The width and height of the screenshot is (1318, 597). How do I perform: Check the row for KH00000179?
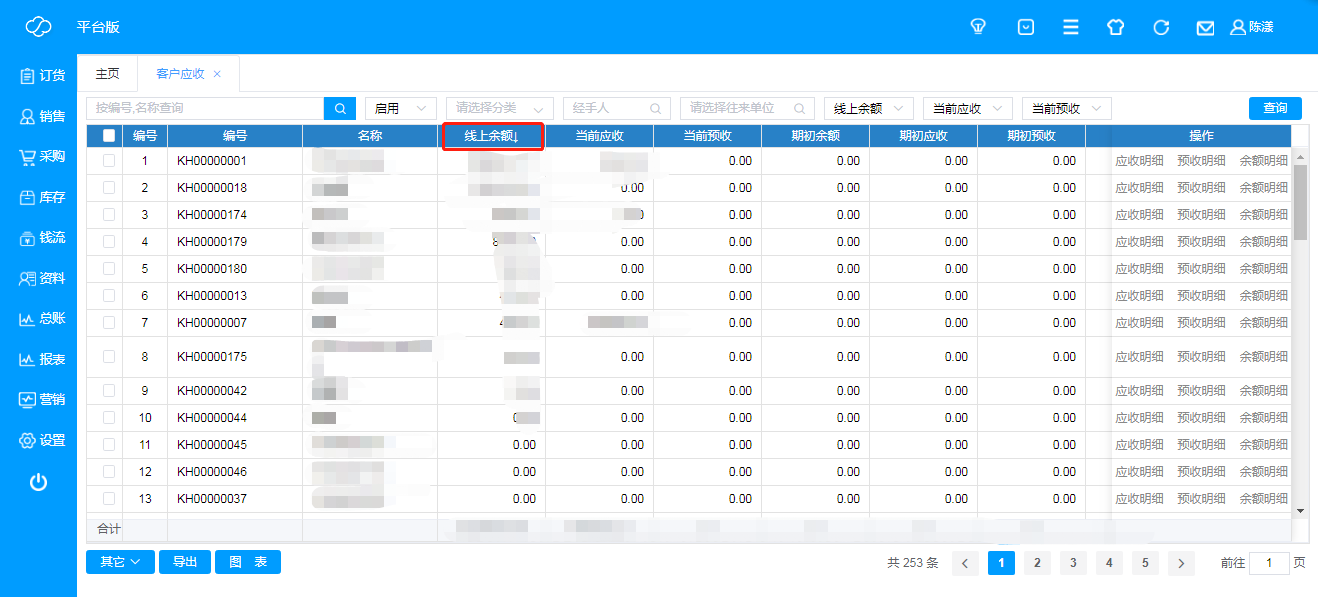coord(109,241)
